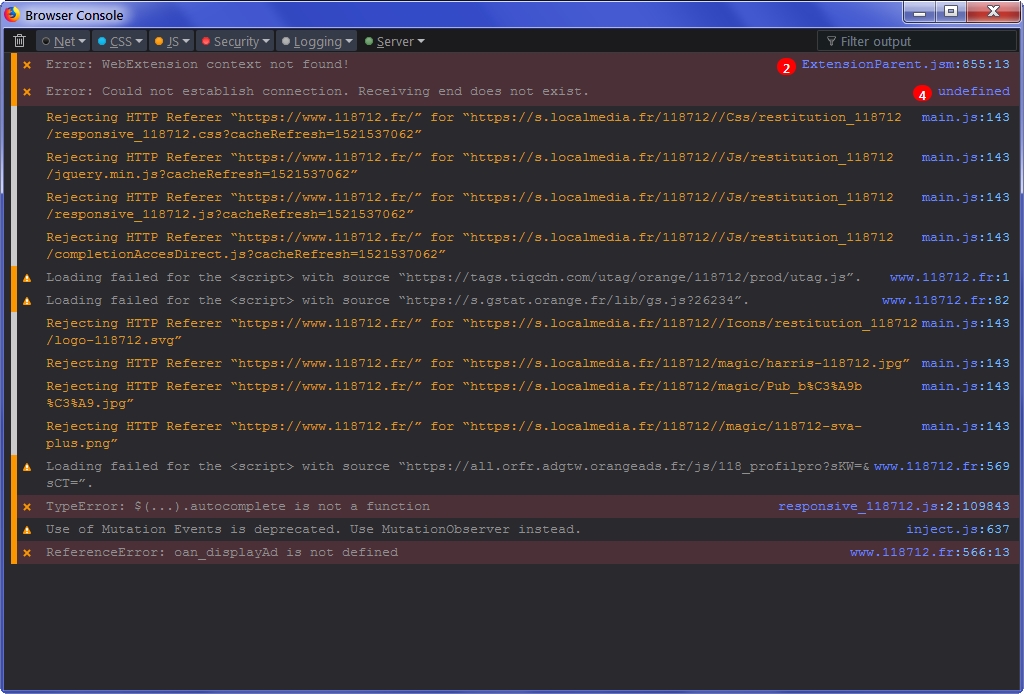Click error icon beside Could not establish connection
This screenshot has width=1024, height=694.
click(x=27, y=91)
